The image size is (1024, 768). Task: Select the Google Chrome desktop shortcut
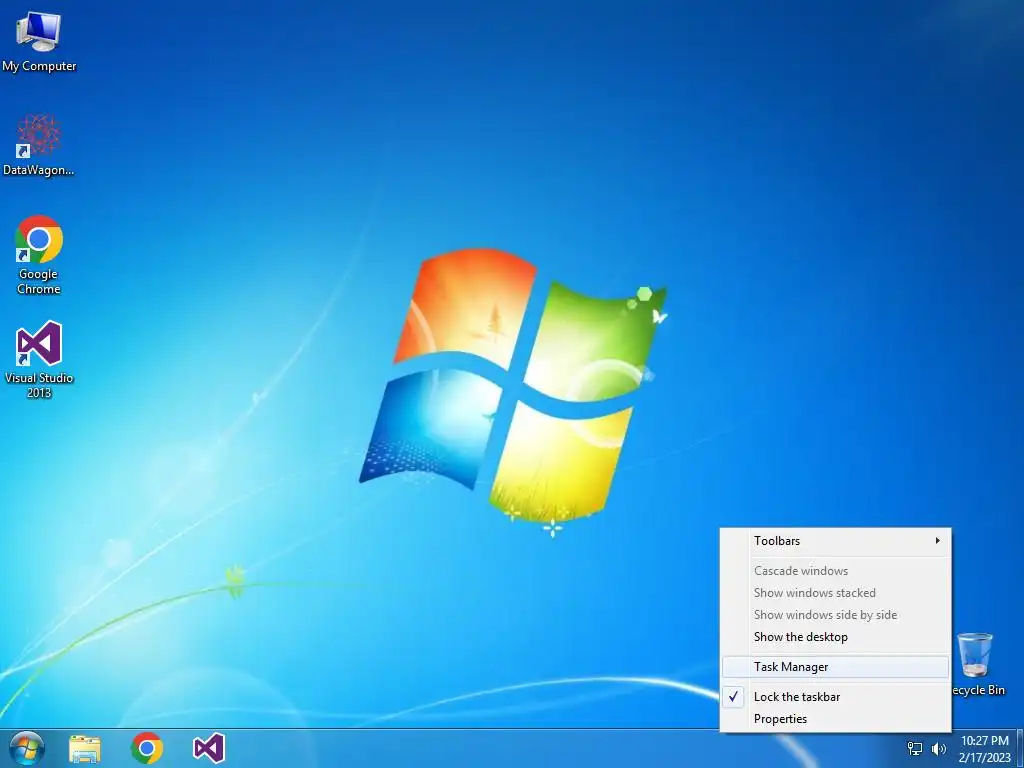tap(39, 255)
